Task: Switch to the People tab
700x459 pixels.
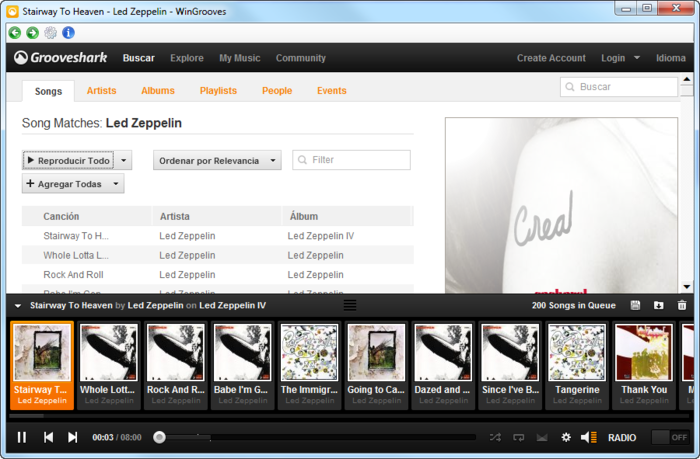Action: tap(277, 91)
